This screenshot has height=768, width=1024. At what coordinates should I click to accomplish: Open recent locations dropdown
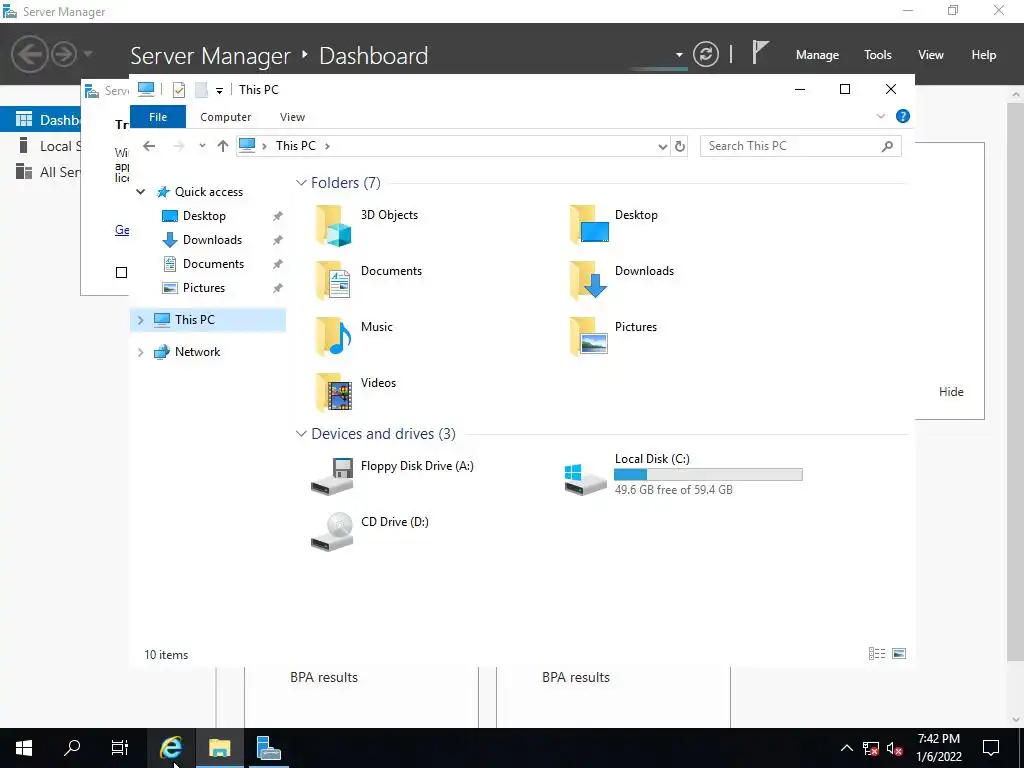click(202, 146)
